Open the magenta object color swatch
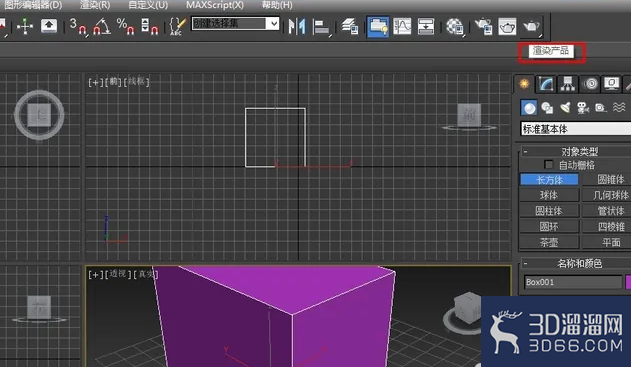631x367 pixels. coord(628,282)
